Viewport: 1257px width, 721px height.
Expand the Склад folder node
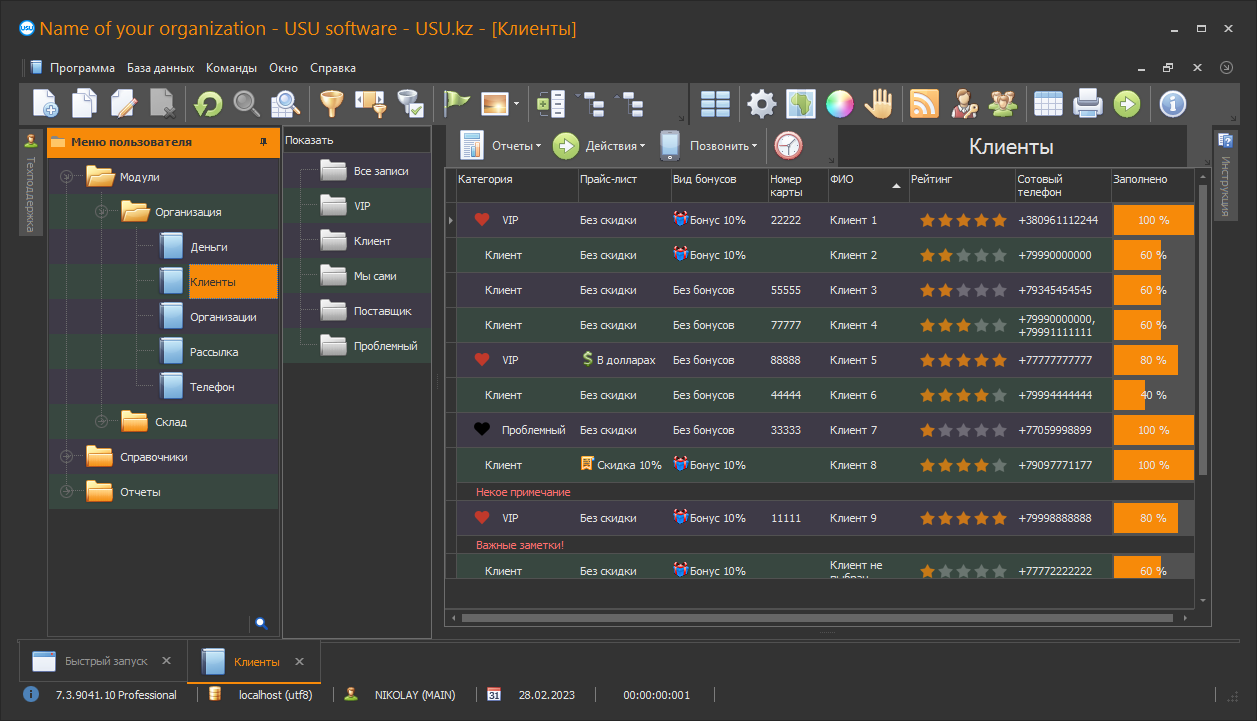101,422
